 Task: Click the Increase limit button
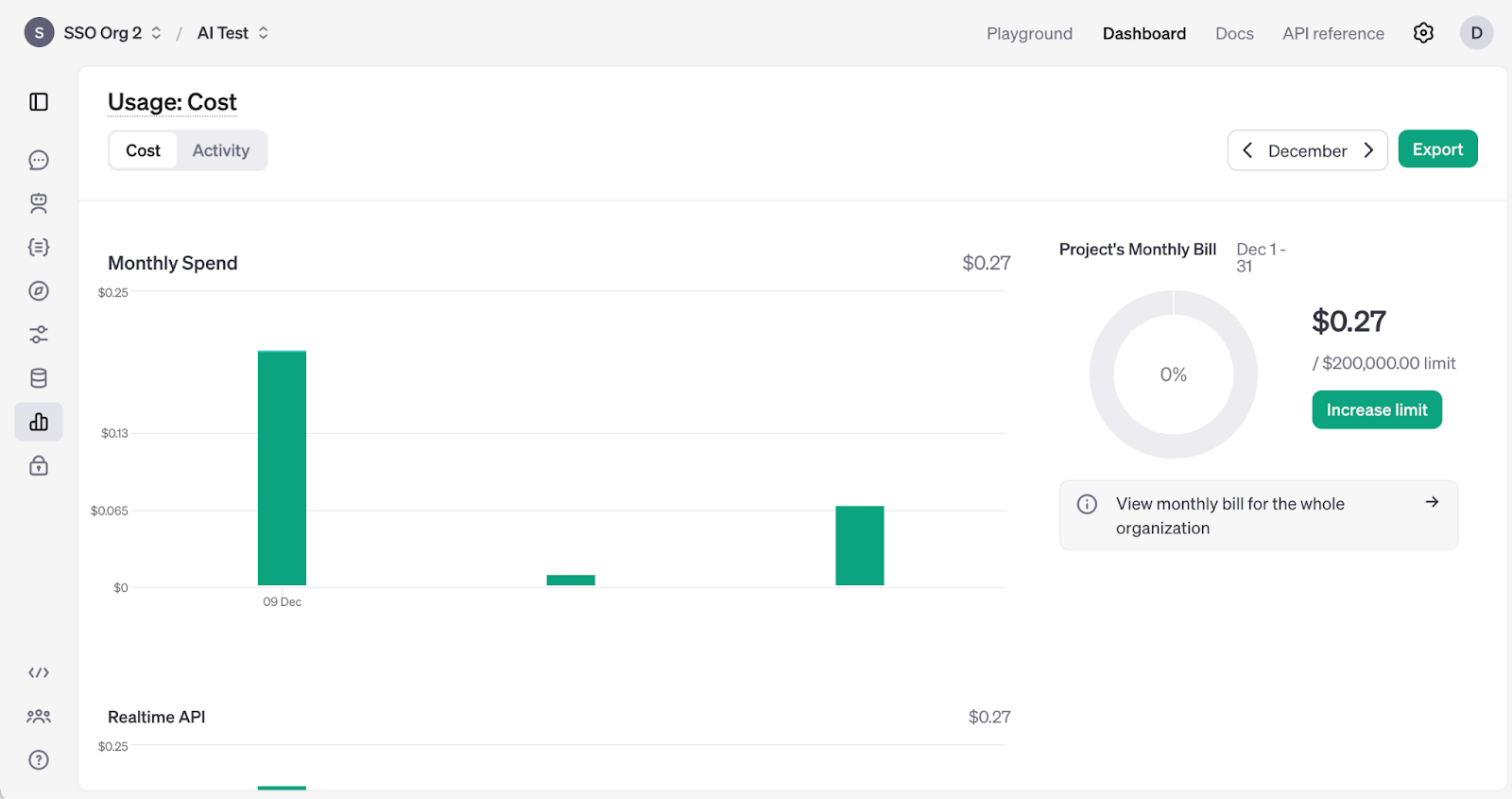coord(1376,410)
